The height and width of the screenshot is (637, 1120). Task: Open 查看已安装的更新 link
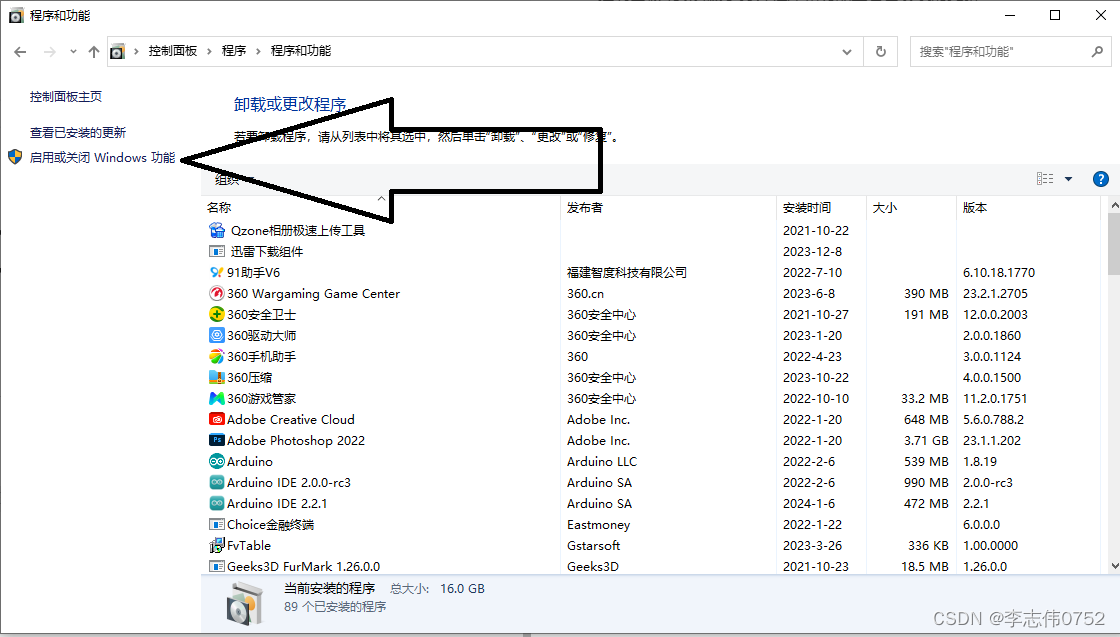[x=78, y=133]
